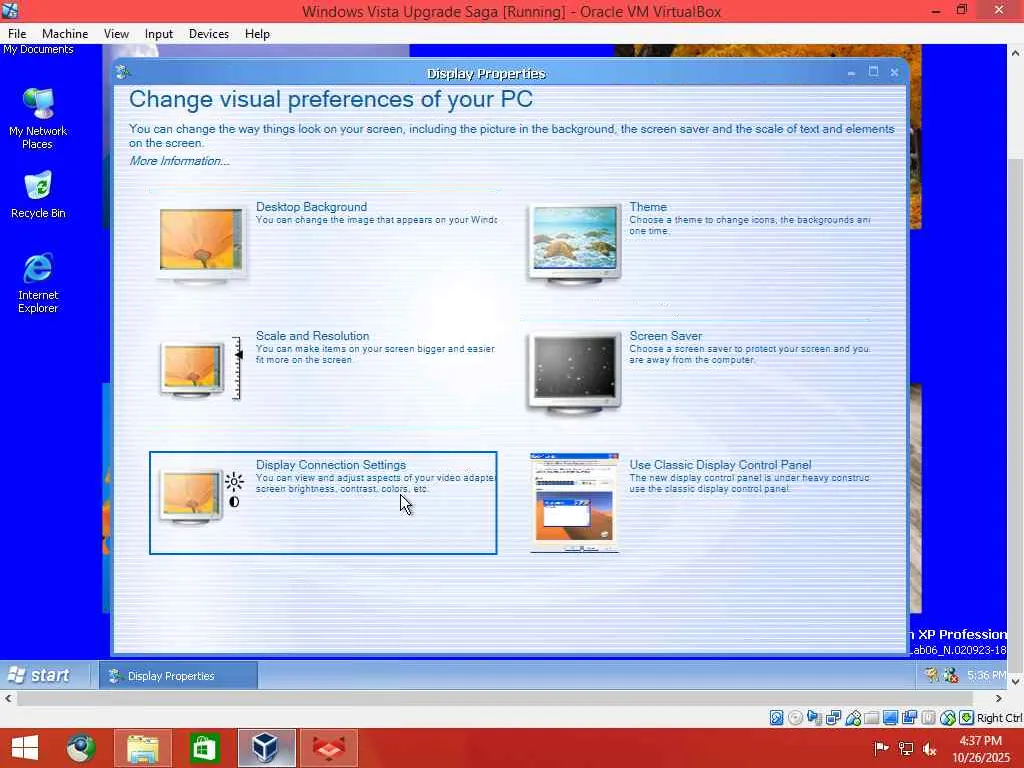Click the More Information link
The width and height of the screenshot is (1024, 768).
tap(179, 161)
